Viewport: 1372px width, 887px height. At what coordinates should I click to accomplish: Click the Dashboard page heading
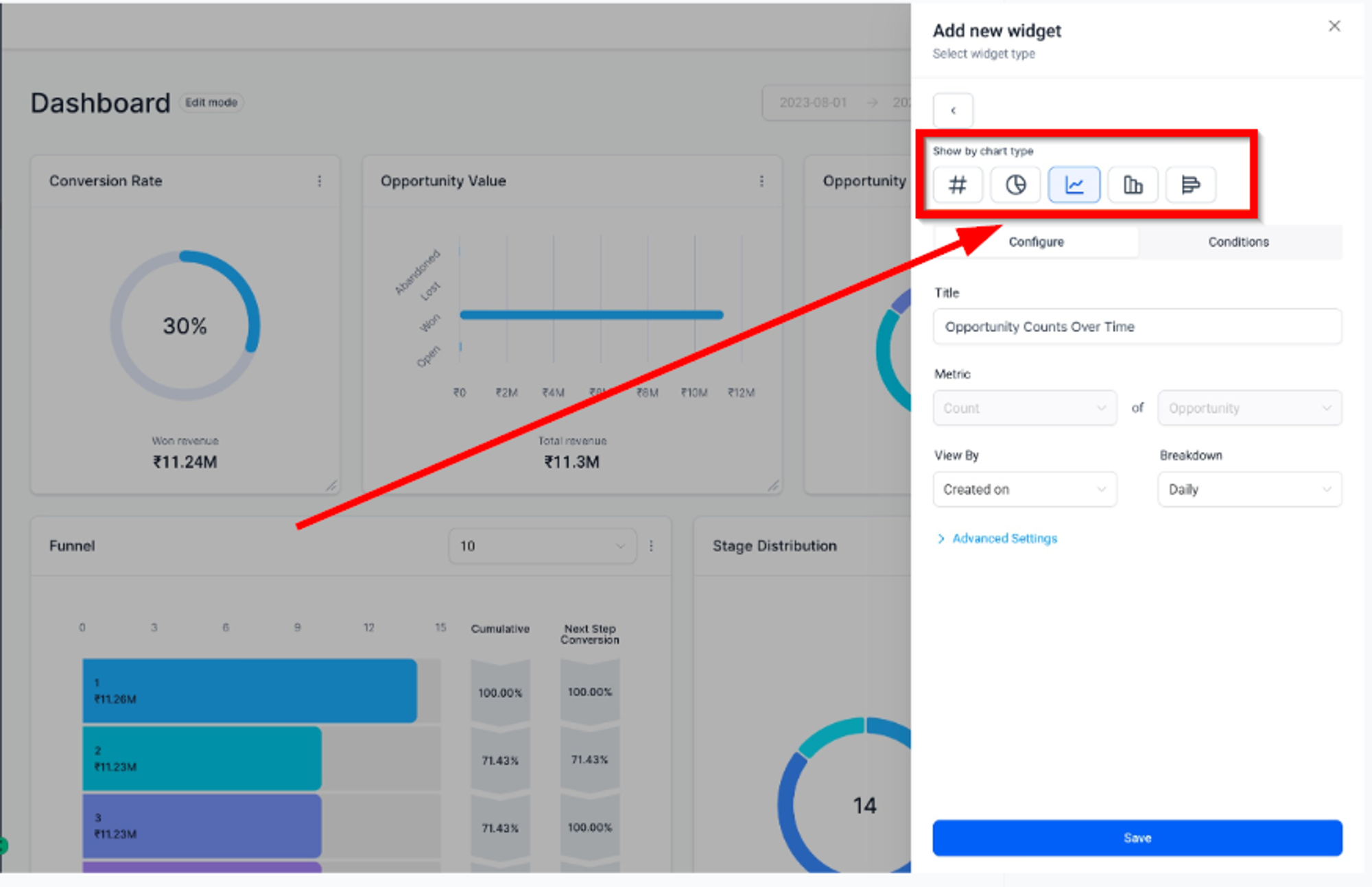[100, 103]
